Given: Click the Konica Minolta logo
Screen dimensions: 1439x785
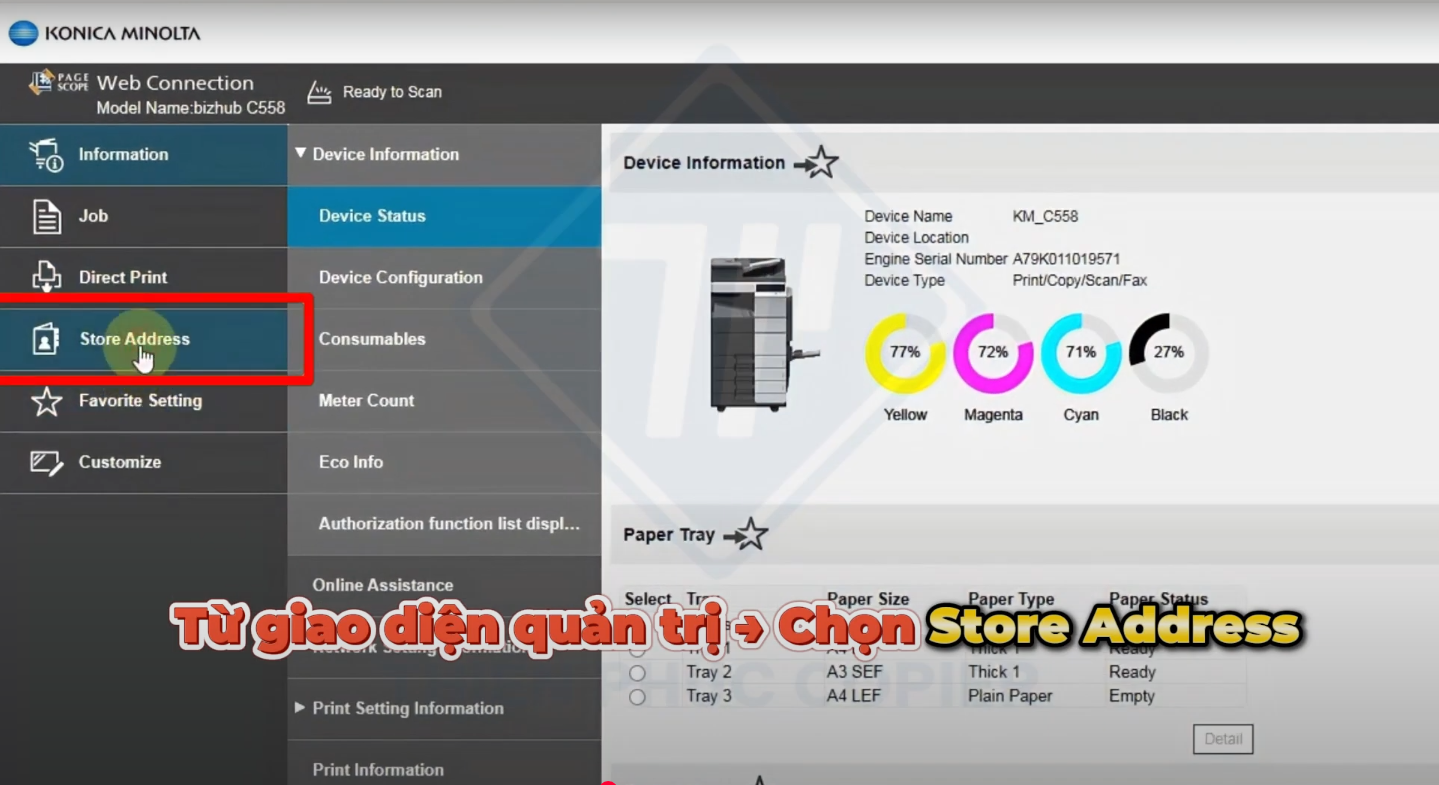Looking at the screenshot, I should tap(105, 33).
